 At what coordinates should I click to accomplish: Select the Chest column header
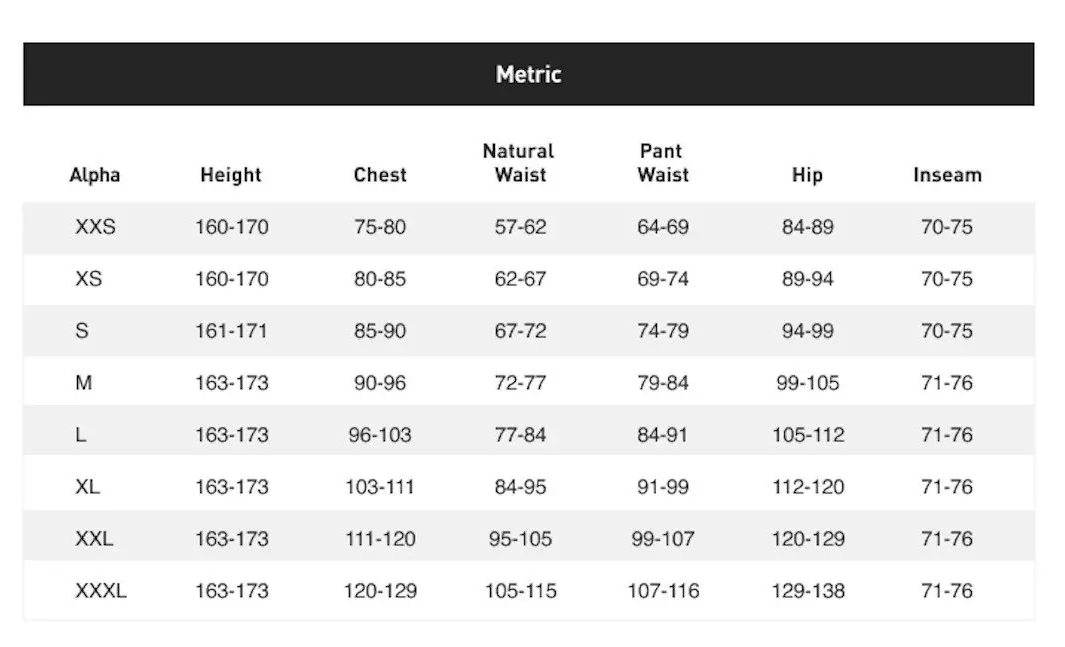pos(380,175)
